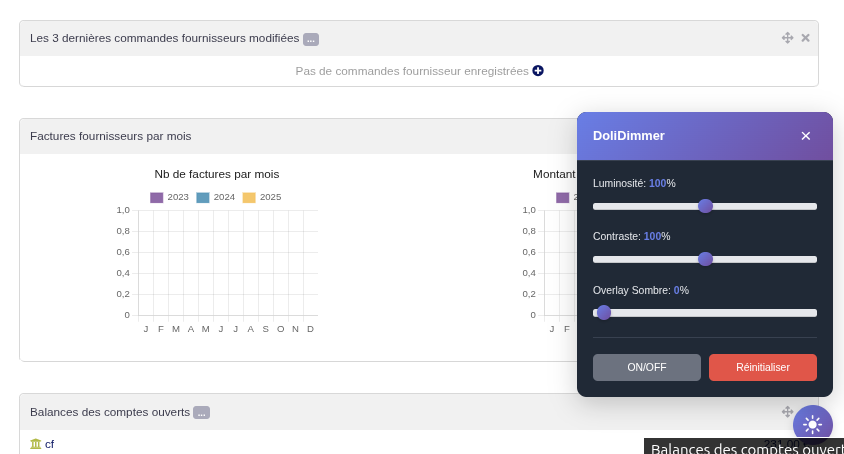Open the cf bank account link
Image resolution: width=844 pixels, height=454 pixels.
pos(50,444)
